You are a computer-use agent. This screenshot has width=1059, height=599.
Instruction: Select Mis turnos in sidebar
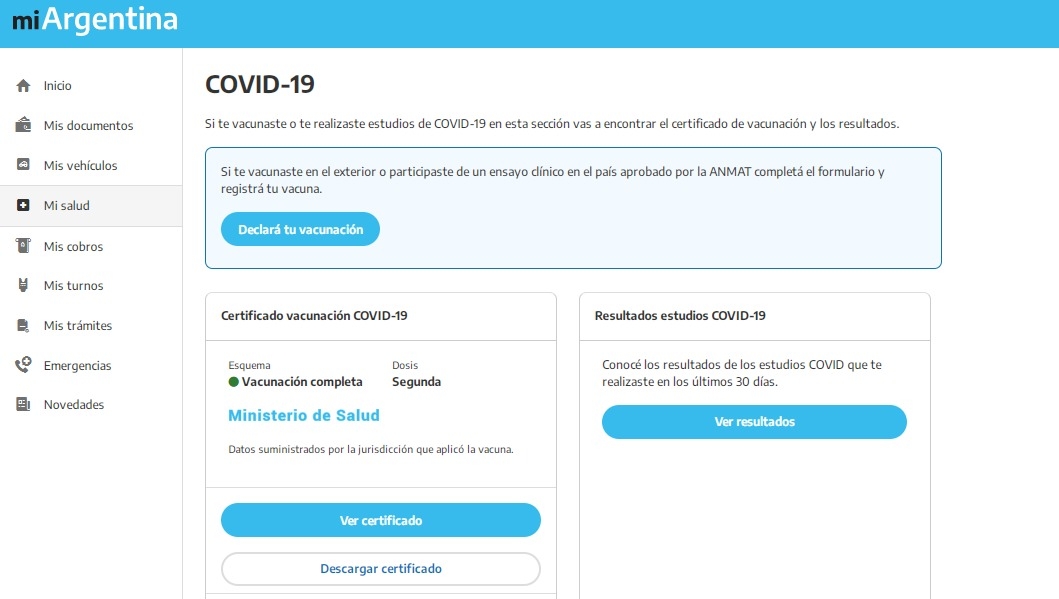(x=73, y=286)
